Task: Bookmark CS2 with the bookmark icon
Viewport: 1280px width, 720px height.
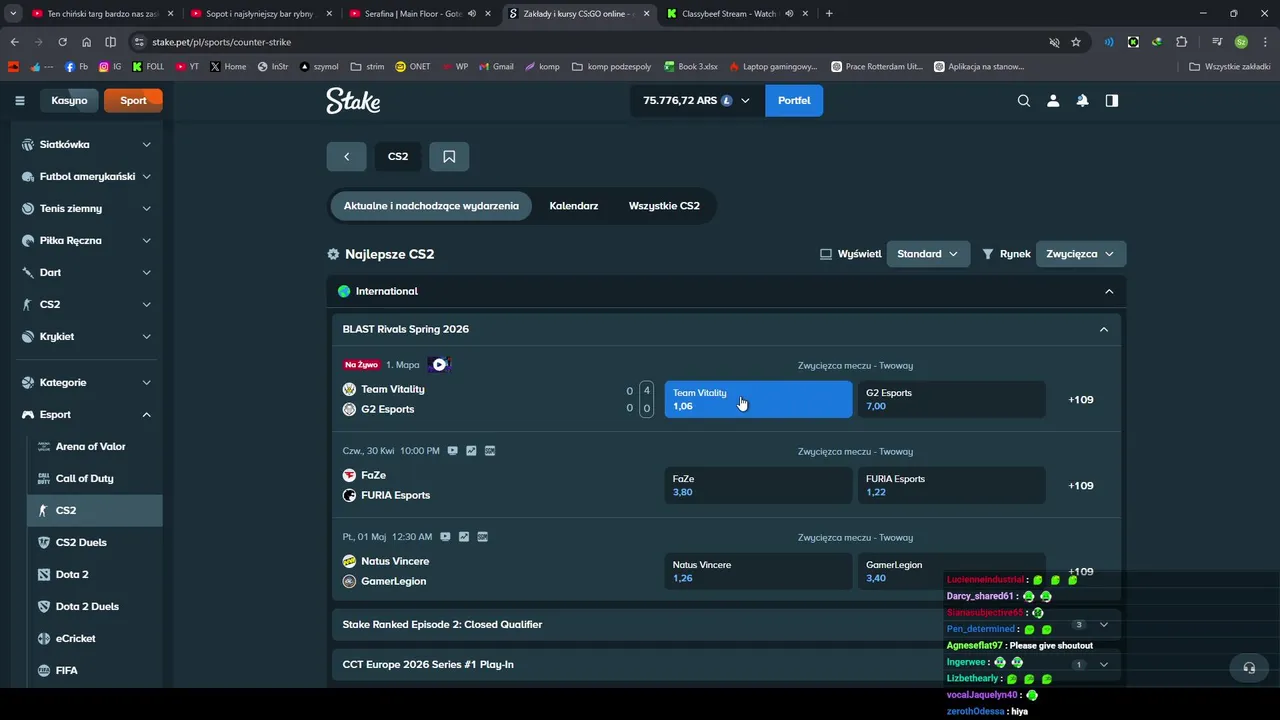Action: coord(449,156)
